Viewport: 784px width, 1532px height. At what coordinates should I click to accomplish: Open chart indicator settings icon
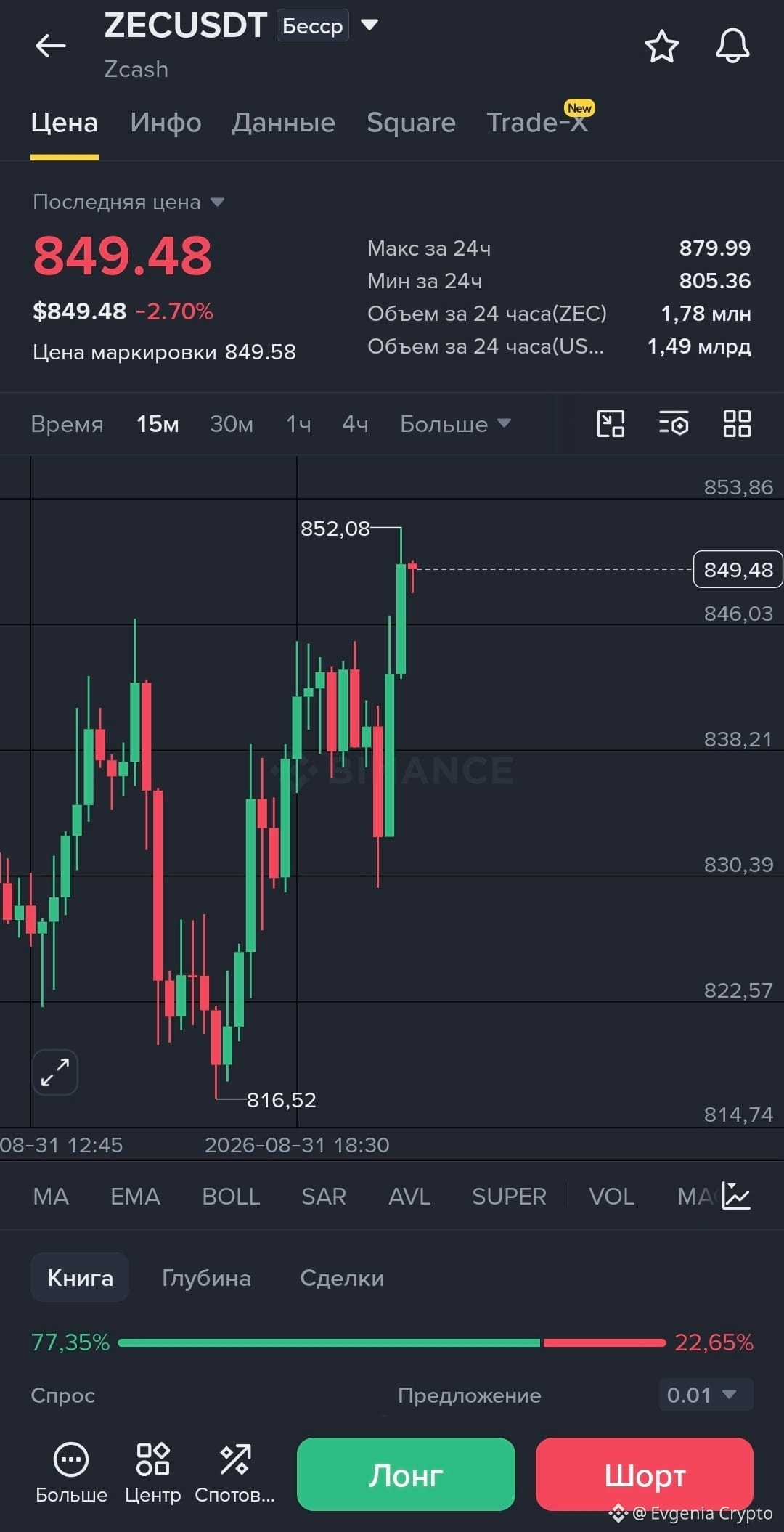pyautogui.click(x=674, y=424)
